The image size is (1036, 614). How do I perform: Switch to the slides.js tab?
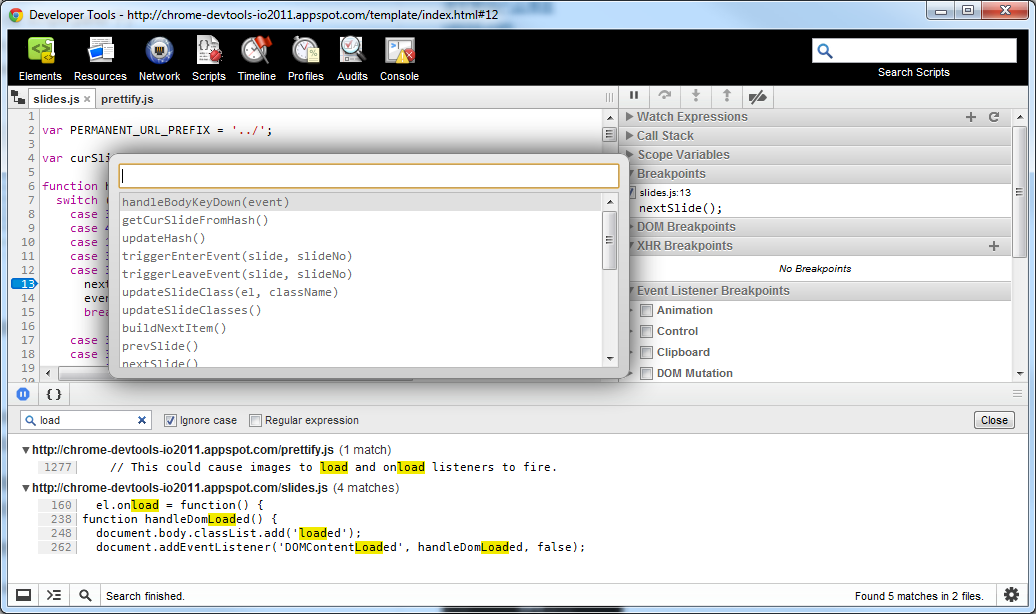click(56, 99)
